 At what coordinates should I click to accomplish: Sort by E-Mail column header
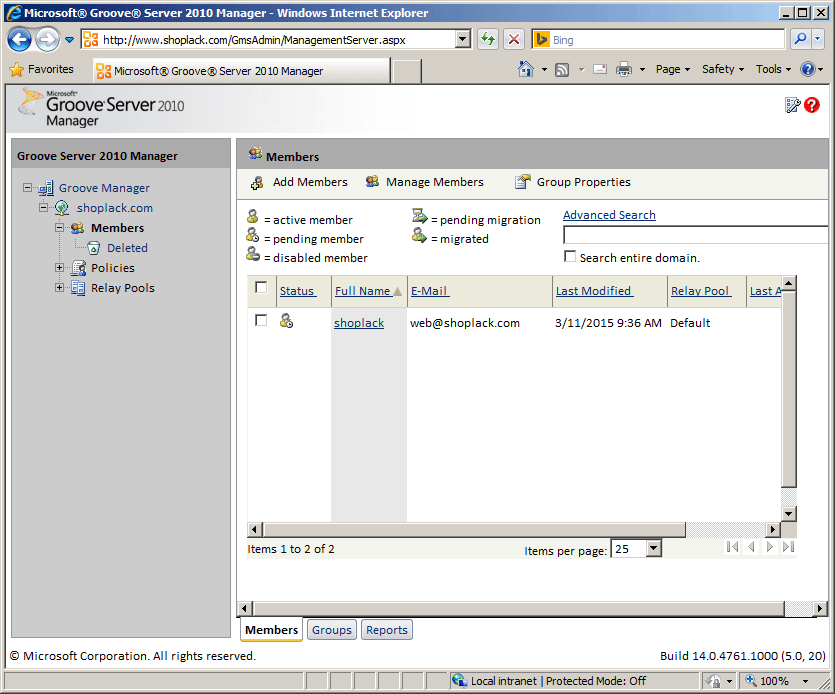(x=429, y=291)
